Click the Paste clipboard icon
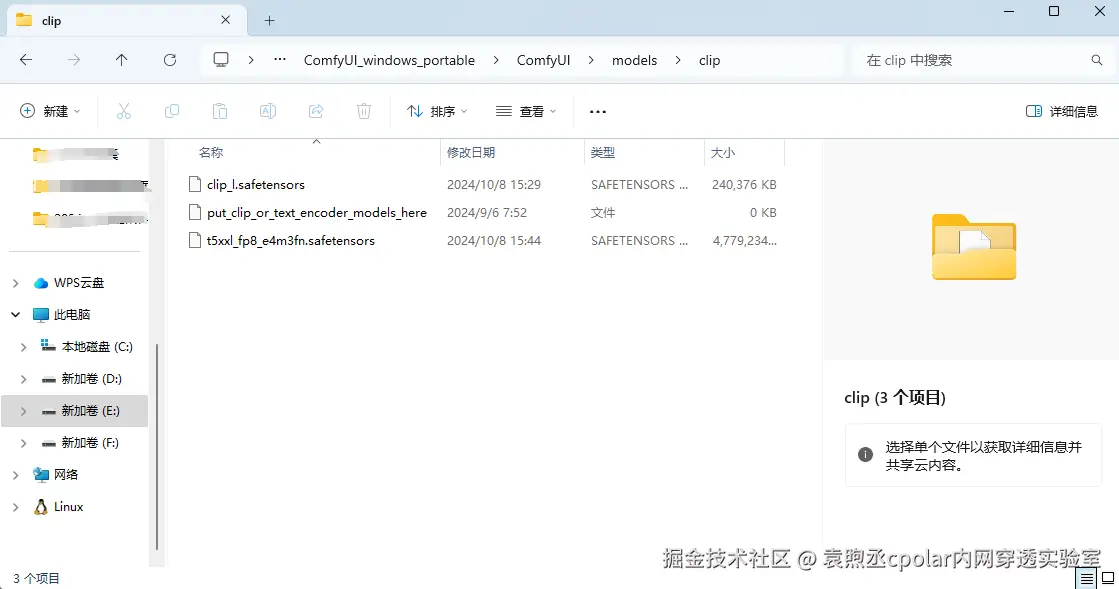 click(220, 111)
